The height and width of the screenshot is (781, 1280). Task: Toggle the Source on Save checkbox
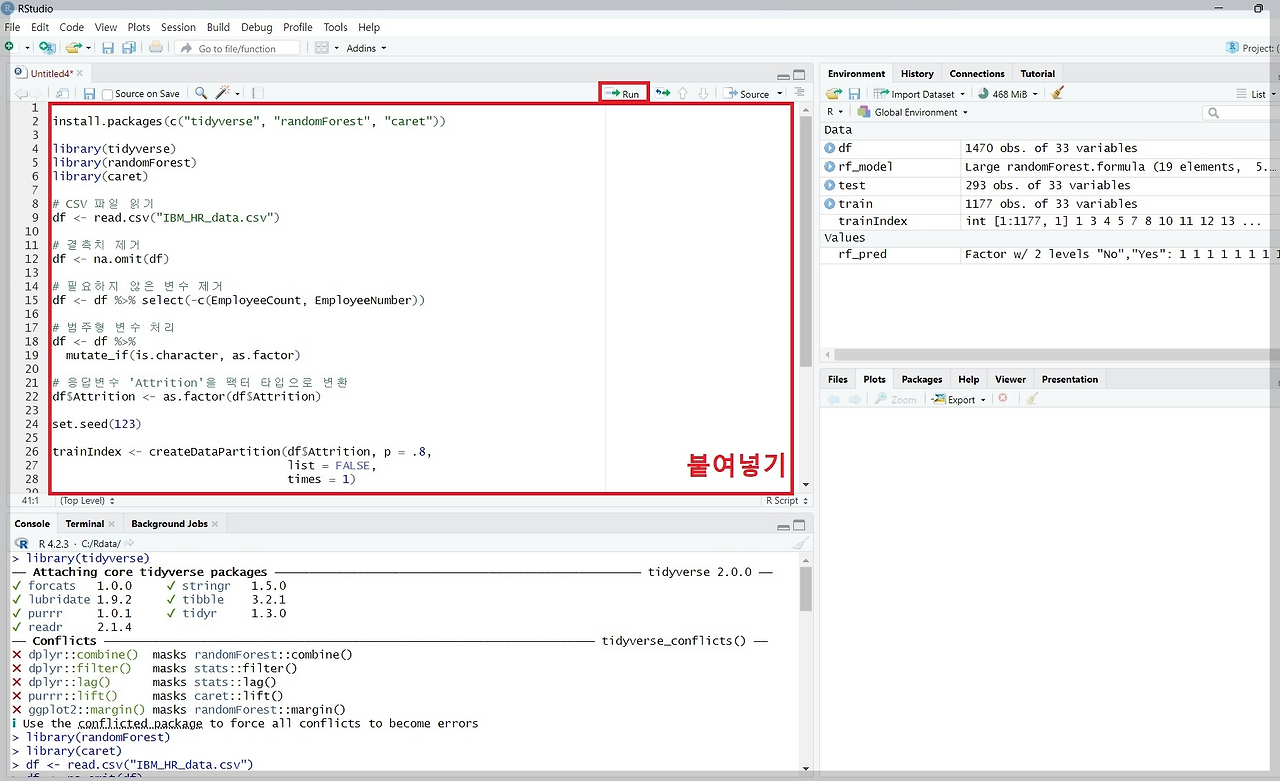tap(108, 94)
